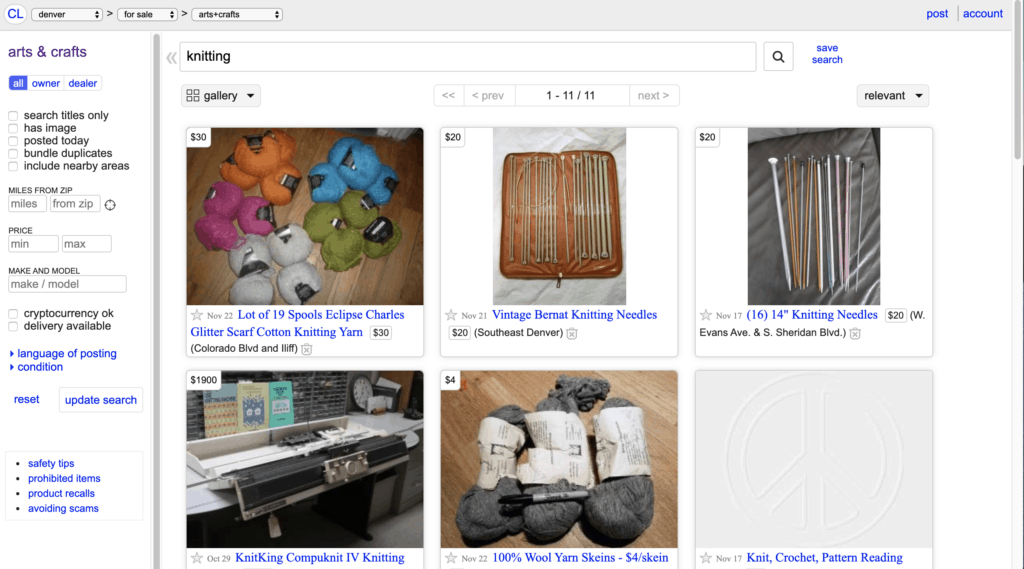Click the knitting search query field

click(x=468, y=56)
